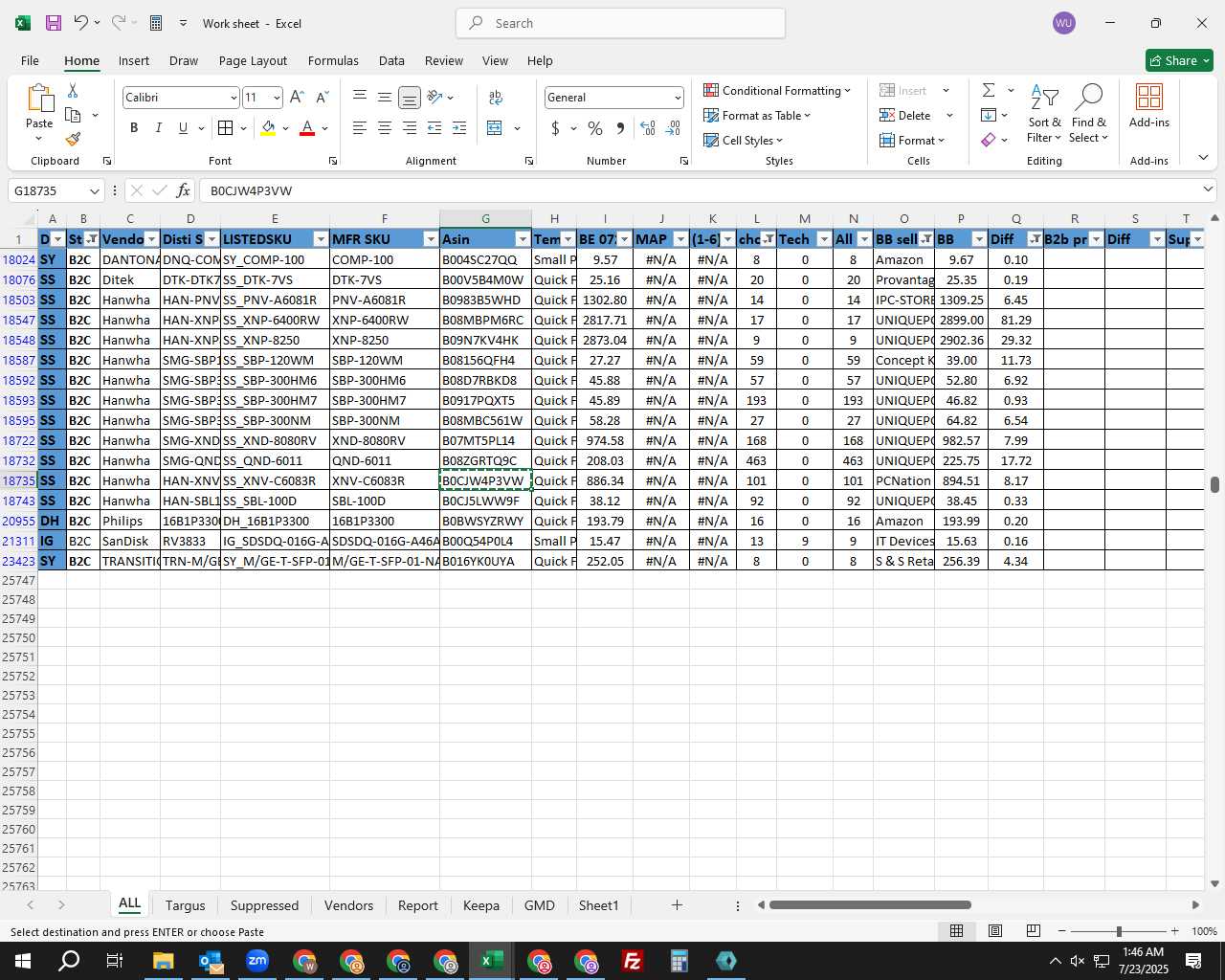Viewport: 1225px width, 980px height.
Task: Decrease font size button
Action: click(322, 98)
